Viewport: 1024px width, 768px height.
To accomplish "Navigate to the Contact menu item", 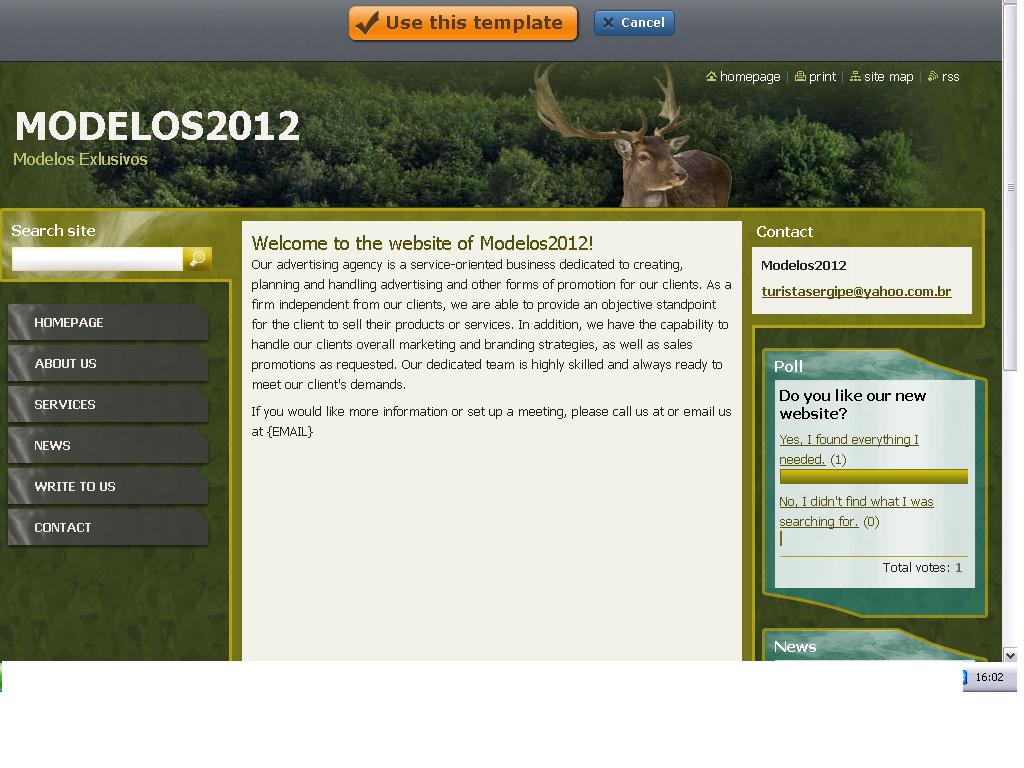I will (62, 528).
